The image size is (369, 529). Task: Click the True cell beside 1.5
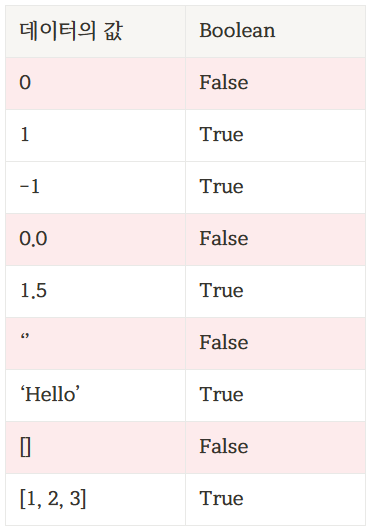276,291
